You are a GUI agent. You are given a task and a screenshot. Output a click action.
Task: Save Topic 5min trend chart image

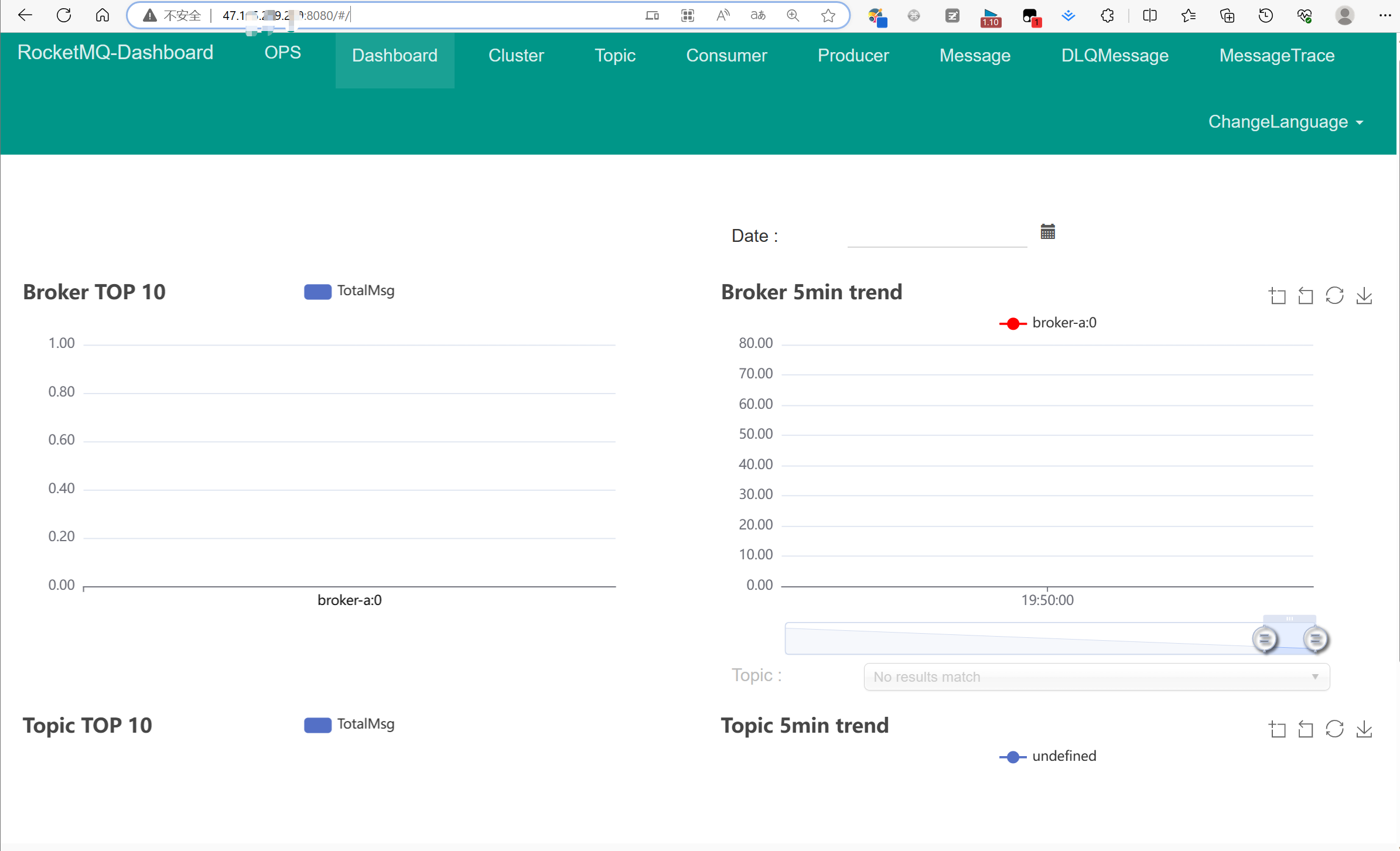1364,729
